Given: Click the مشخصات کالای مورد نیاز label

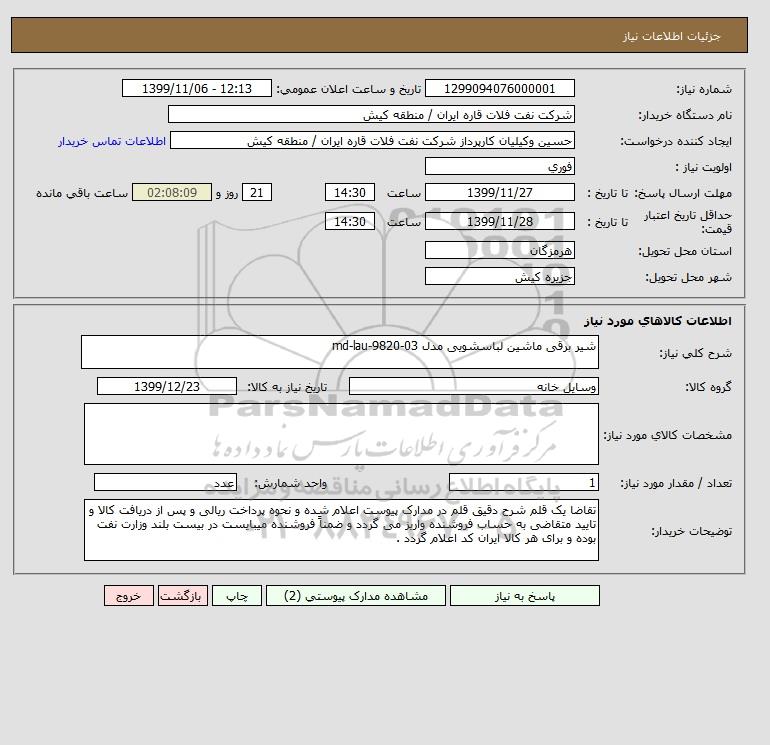Looking at the screenshot, I should coord(667,435).
